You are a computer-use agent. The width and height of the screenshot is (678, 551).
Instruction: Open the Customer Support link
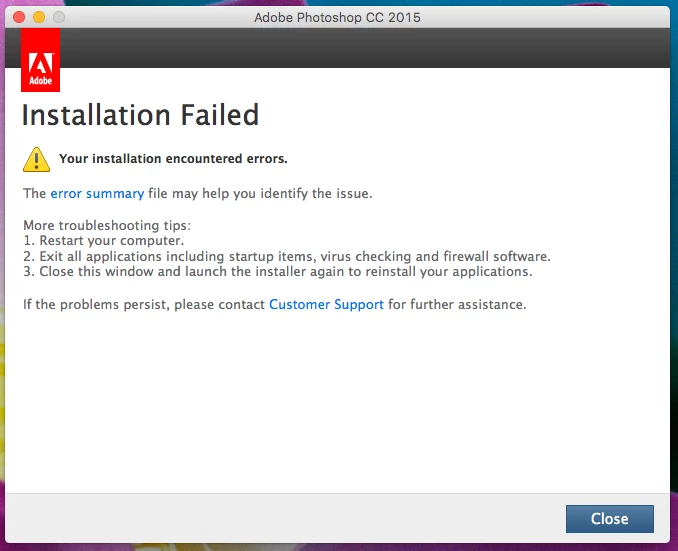click(x=326, y=304)
